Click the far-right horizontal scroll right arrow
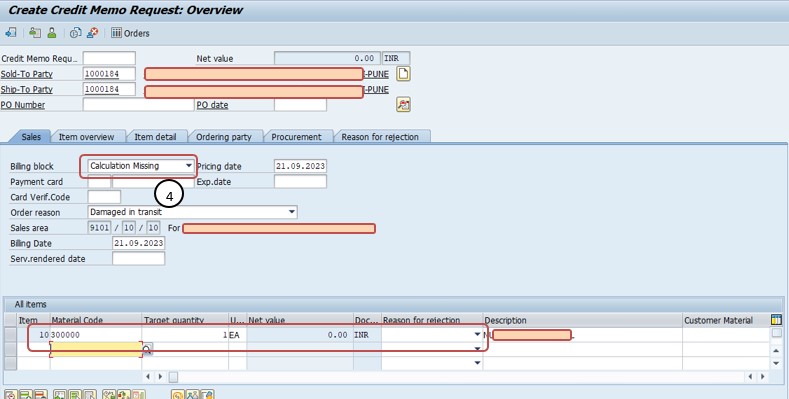 [x=763, y=376]
